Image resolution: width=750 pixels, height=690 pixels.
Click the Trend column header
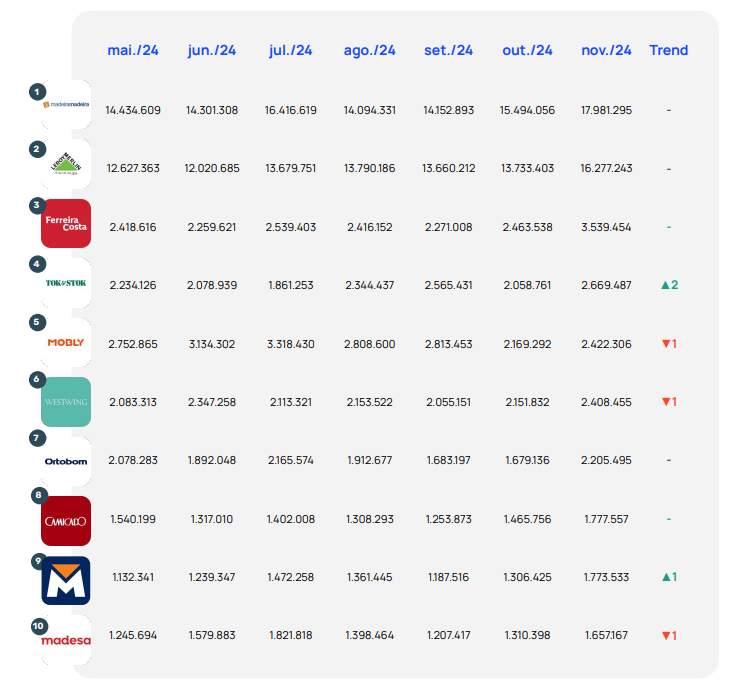coord(668,50)
